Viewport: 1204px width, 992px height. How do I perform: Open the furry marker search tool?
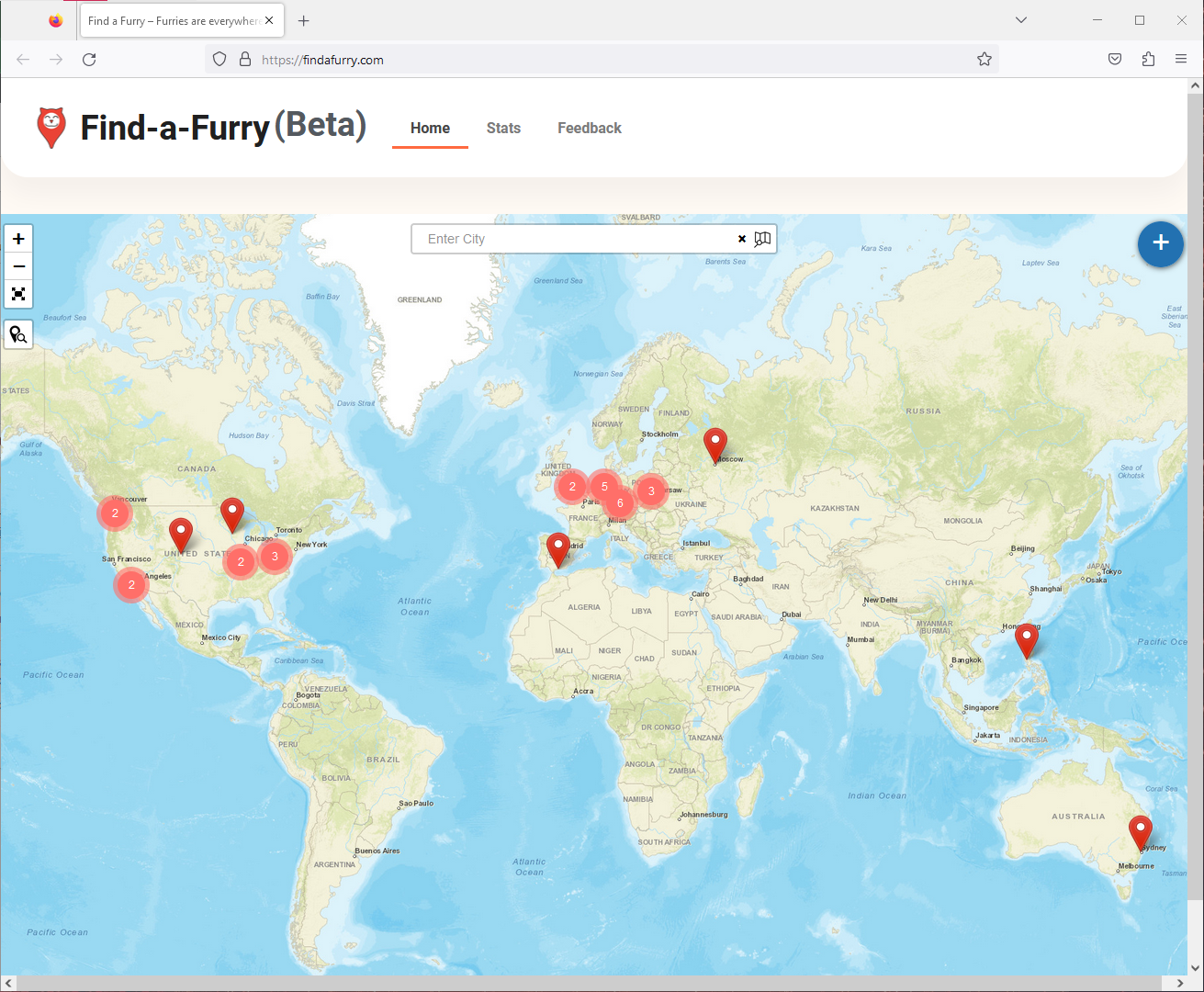click(x=18, y=334)
